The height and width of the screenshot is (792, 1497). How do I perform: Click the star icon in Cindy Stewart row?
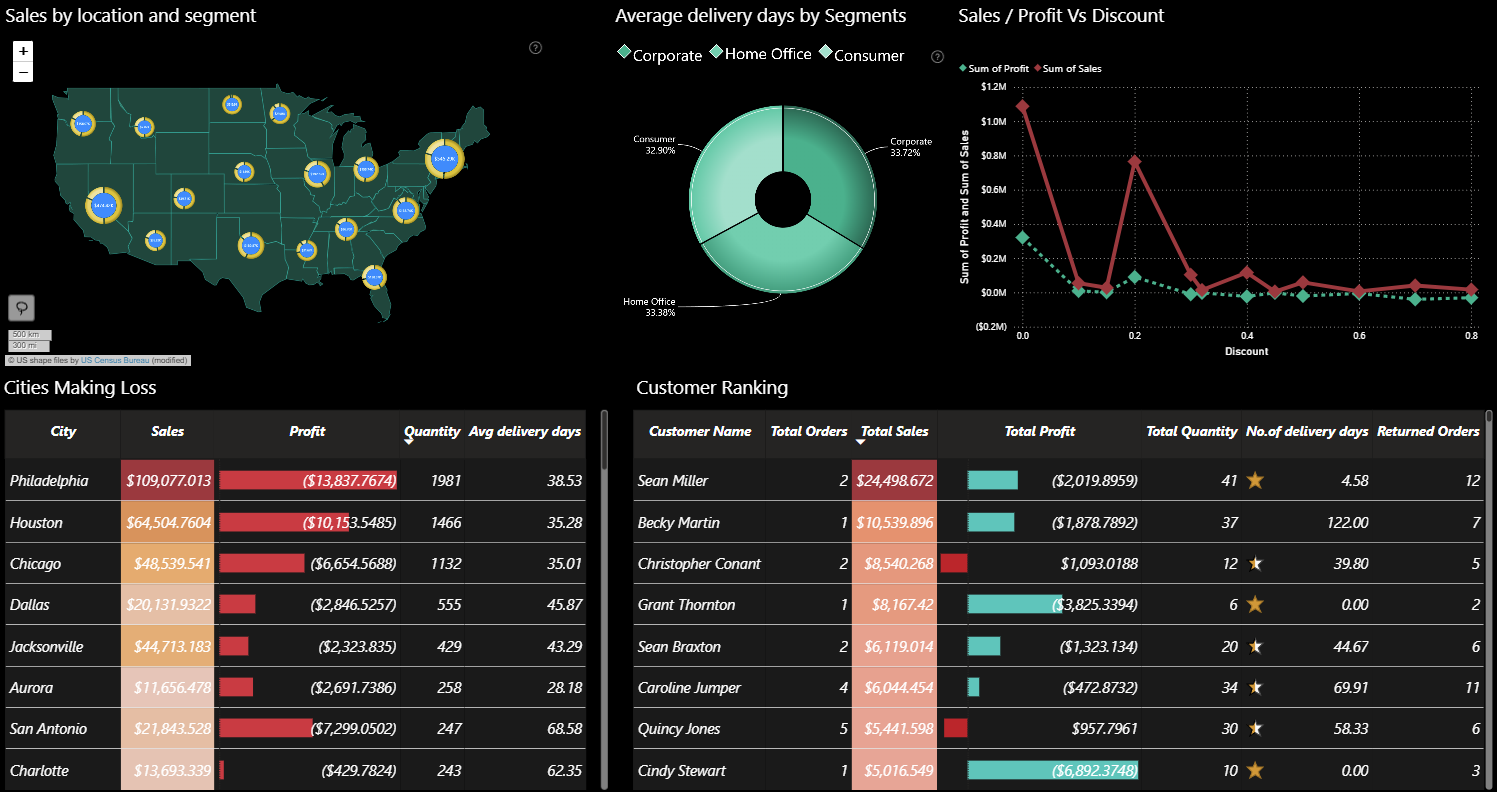[1255, 771]
